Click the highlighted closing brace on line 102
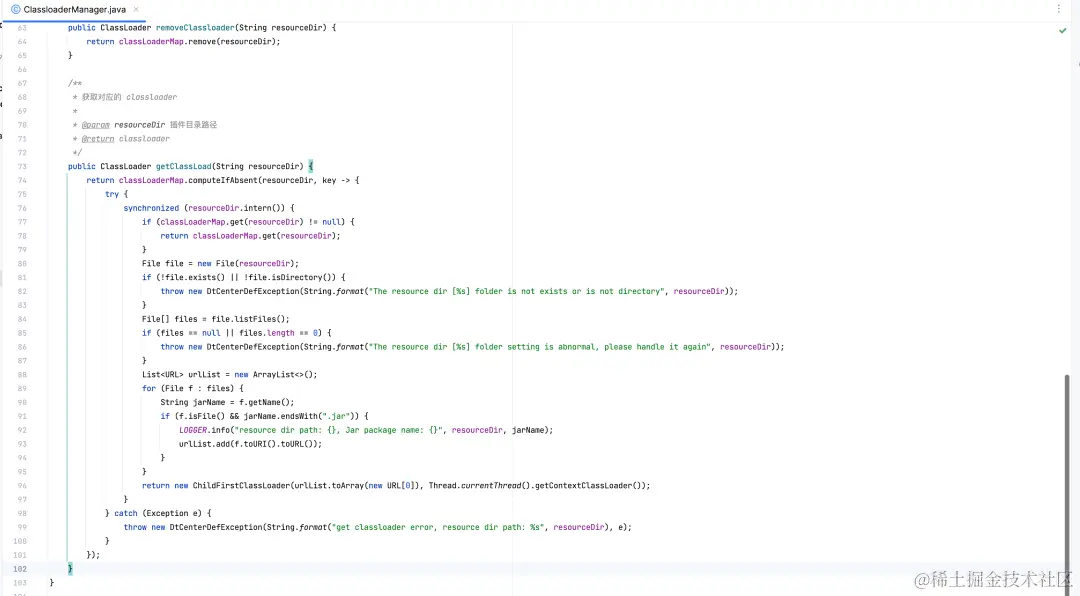This screenshot has height=596, width=1080. (70, 568)
